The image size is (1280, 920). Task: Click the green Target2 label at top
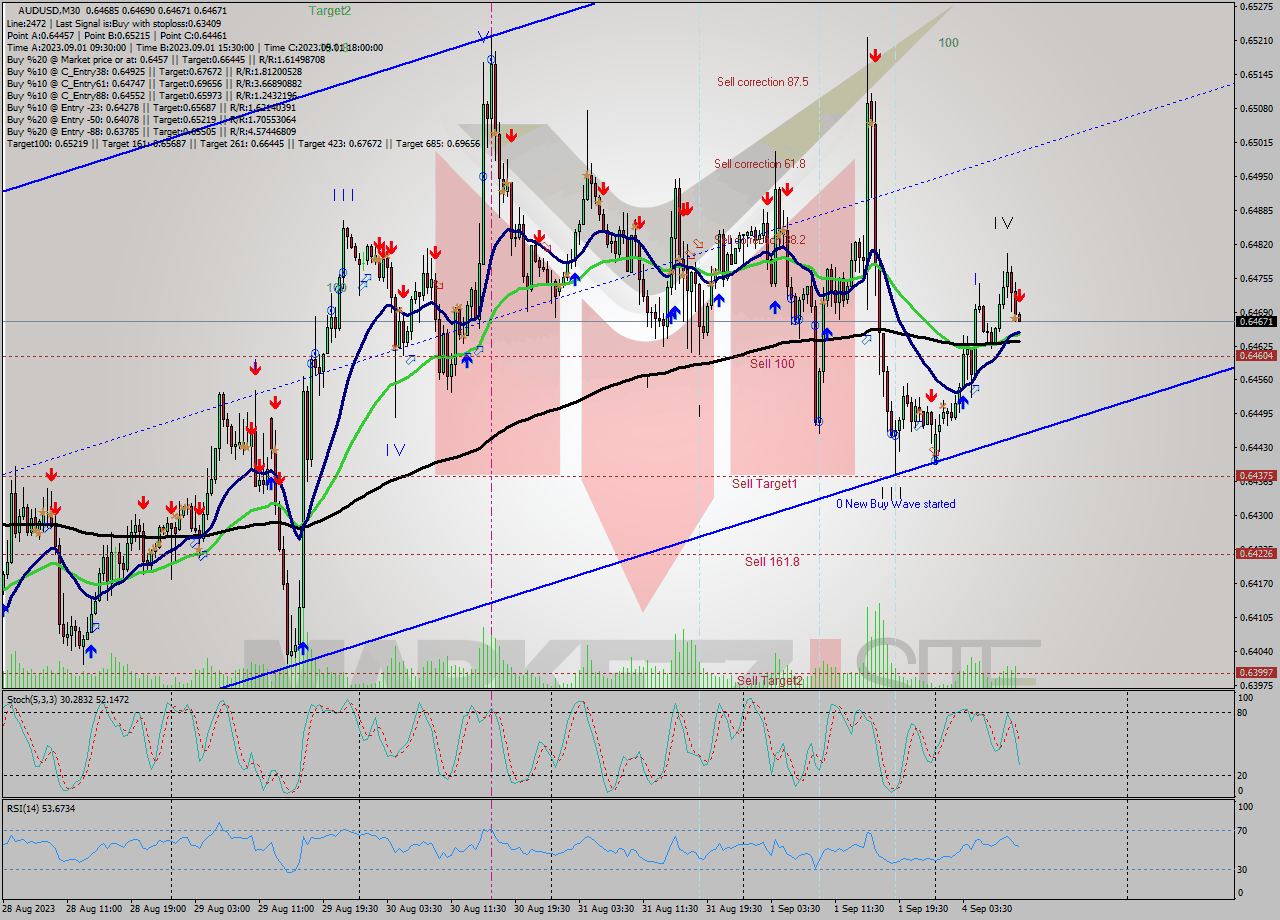coord(330,11)
